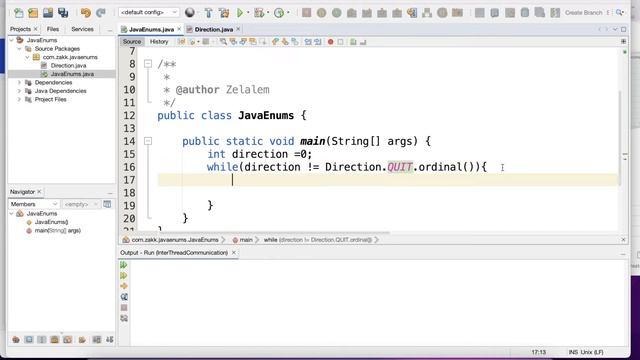
Task: Collapse the com.zakk.javaenums package node
Action: [x=27, y=57]
